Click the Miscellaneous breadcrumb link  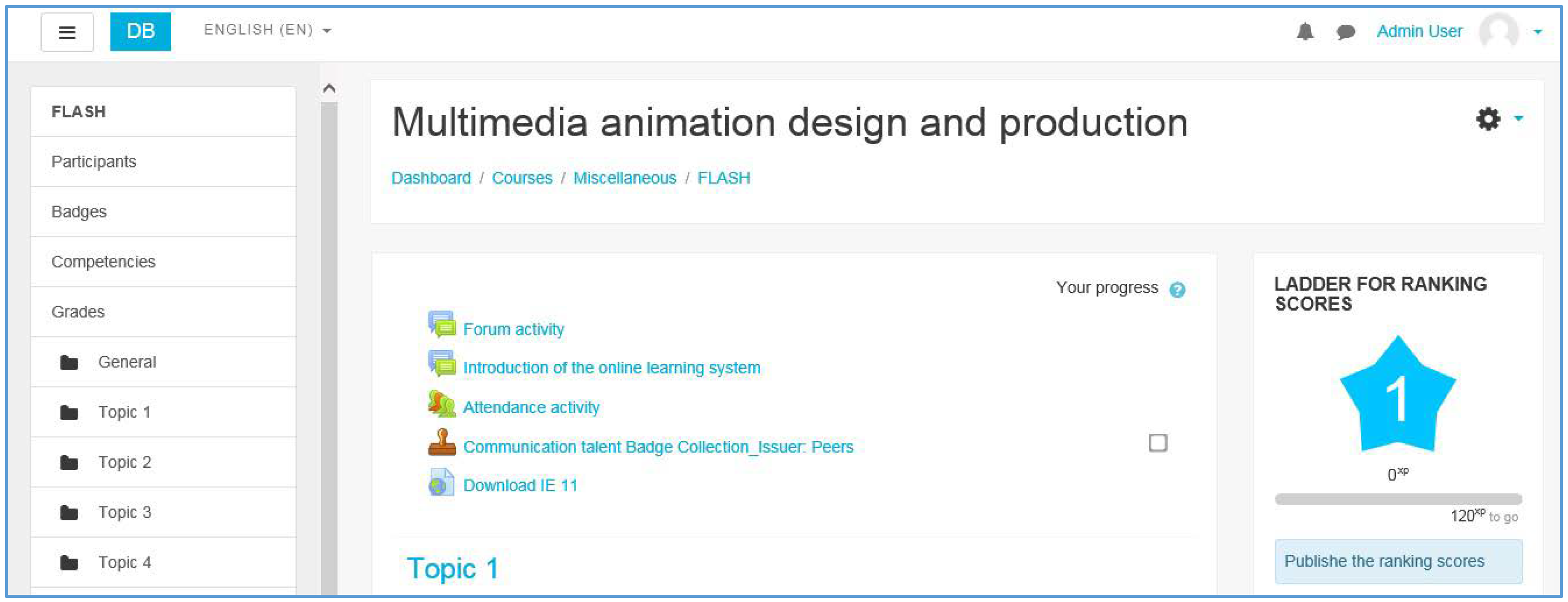625,178
